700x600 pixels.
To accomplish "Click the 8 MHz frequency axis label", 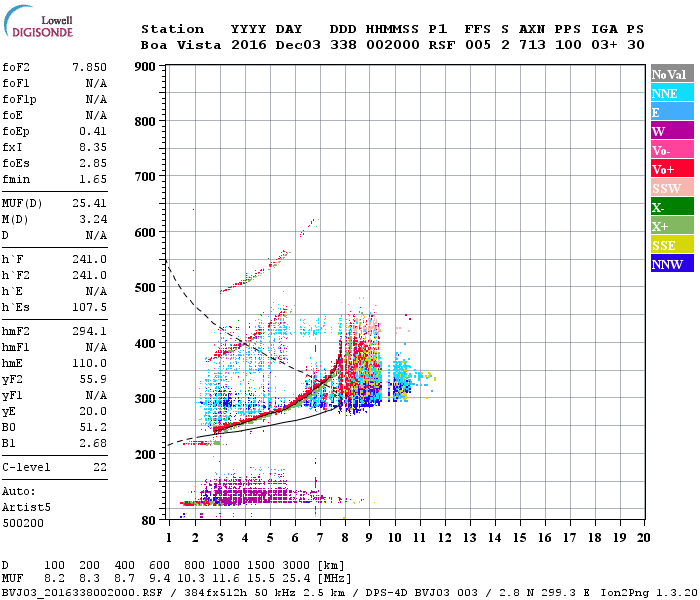I will 345,538.
